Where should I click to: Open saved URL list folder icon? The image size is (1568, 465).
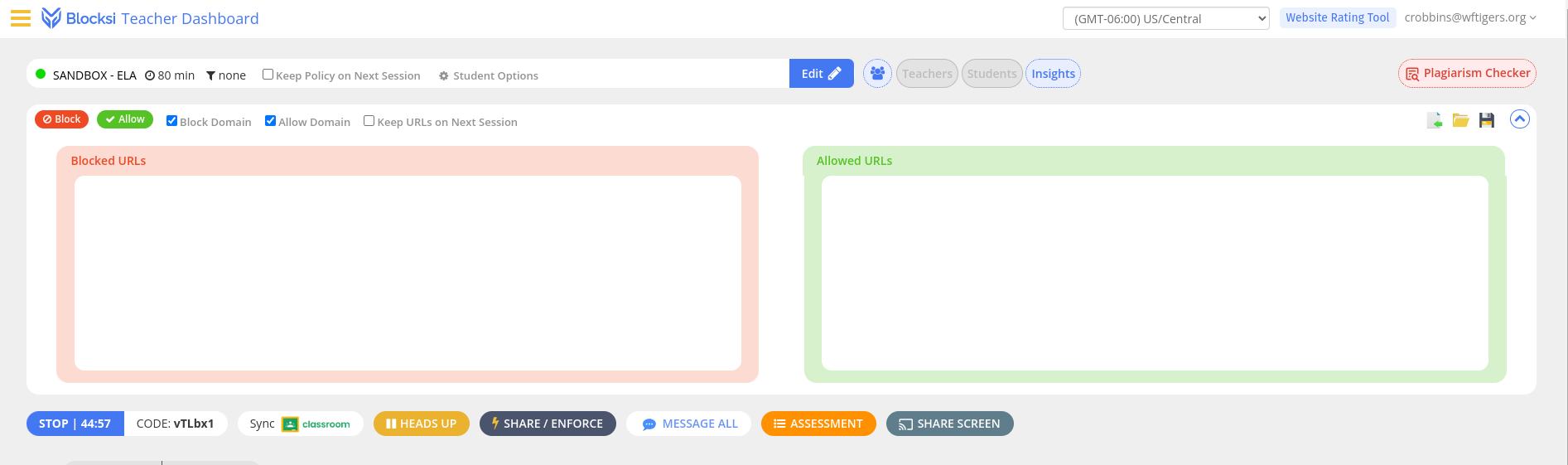click(x=1460, y=120)
